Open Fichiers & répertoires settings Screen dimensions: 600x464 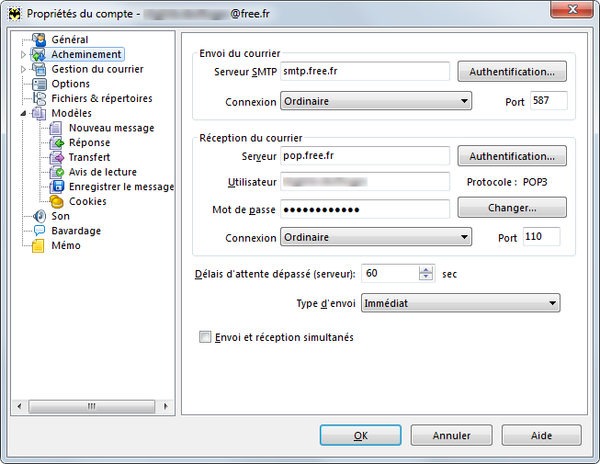102,98
